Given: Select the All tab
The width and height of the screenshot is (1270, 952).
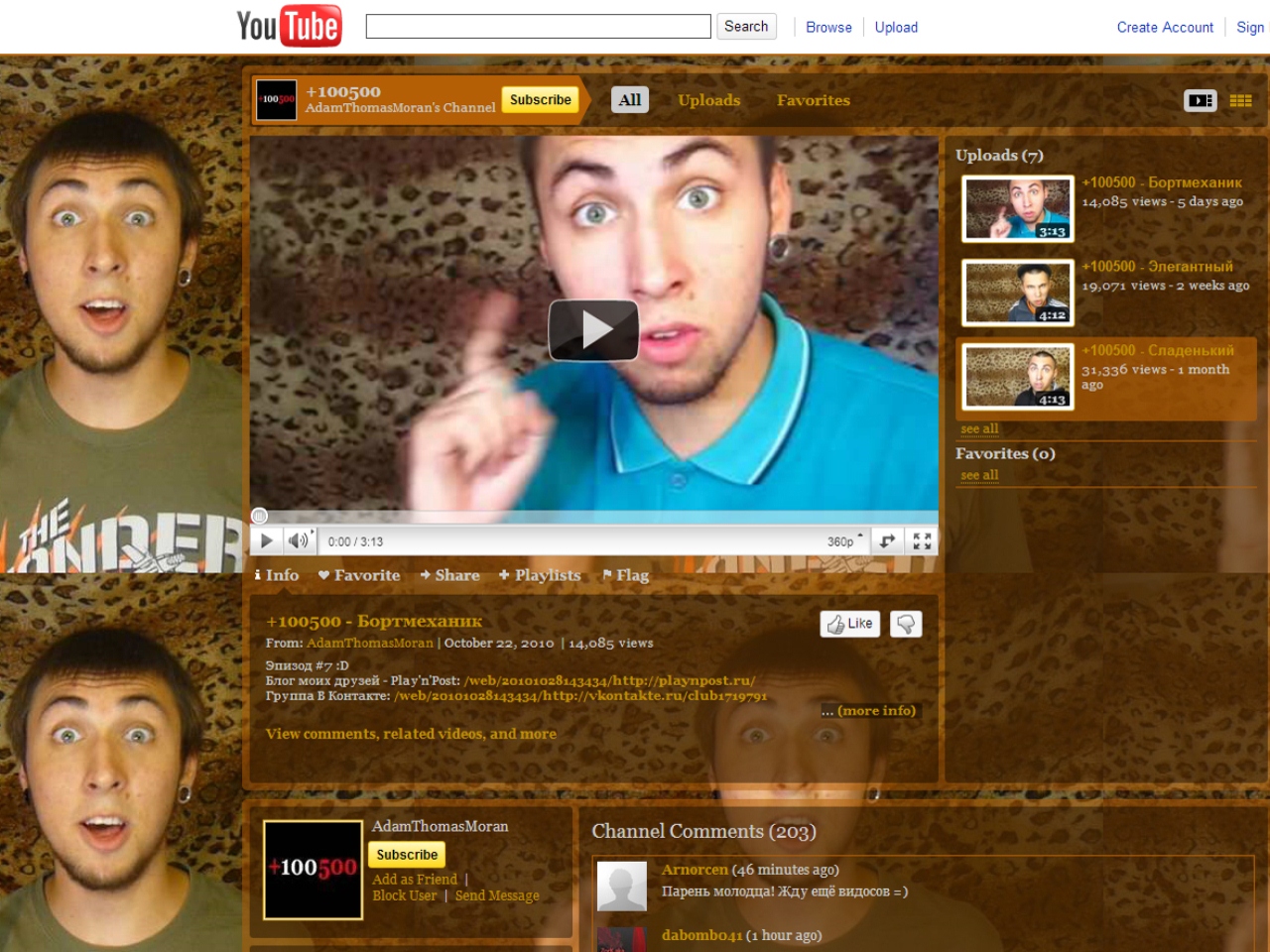Looking at the screenshot, I should (x=630, y=100).
